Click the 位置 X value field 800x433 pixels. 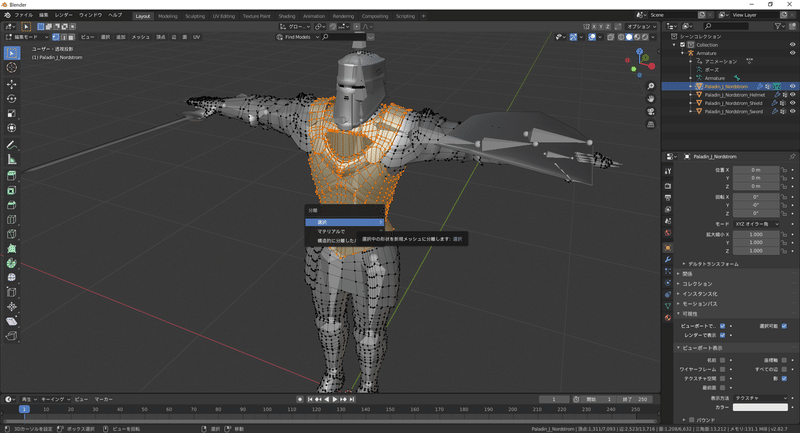(x=756, y=170)
